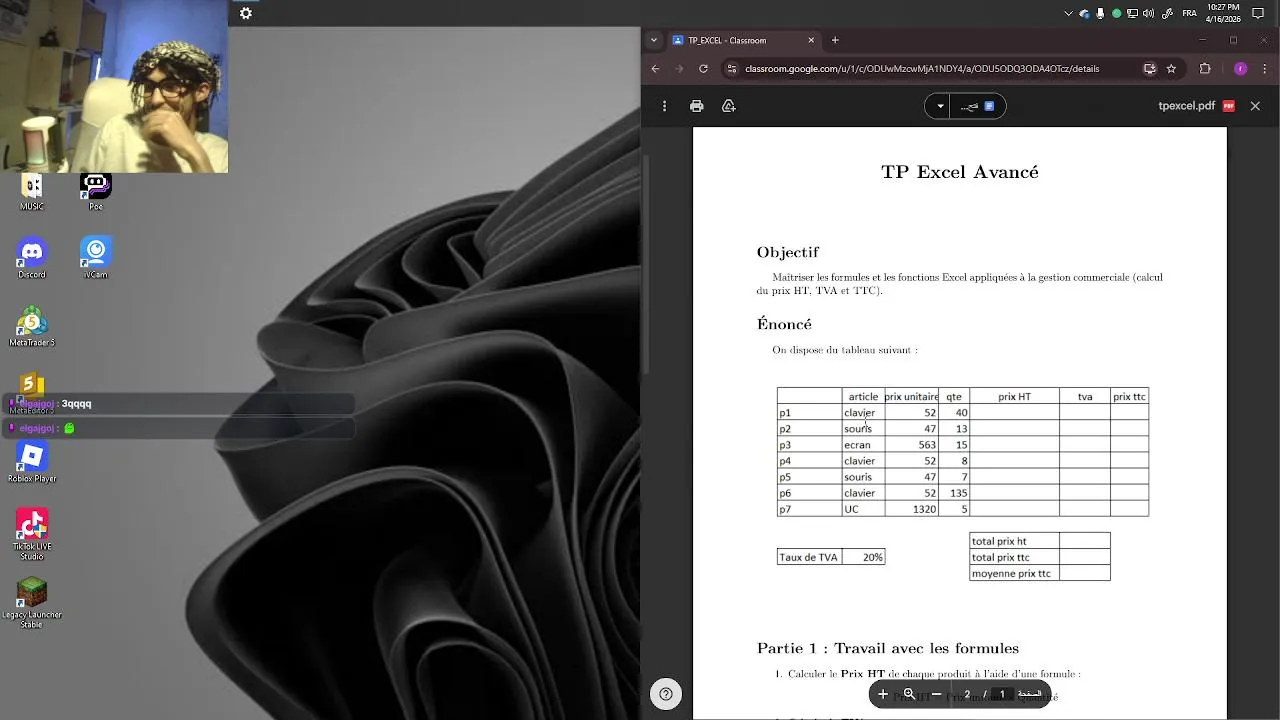Viewport: 1280px width, 720px height.
Task: Switch the FRA keyboard language
Action: (1190, 13)
